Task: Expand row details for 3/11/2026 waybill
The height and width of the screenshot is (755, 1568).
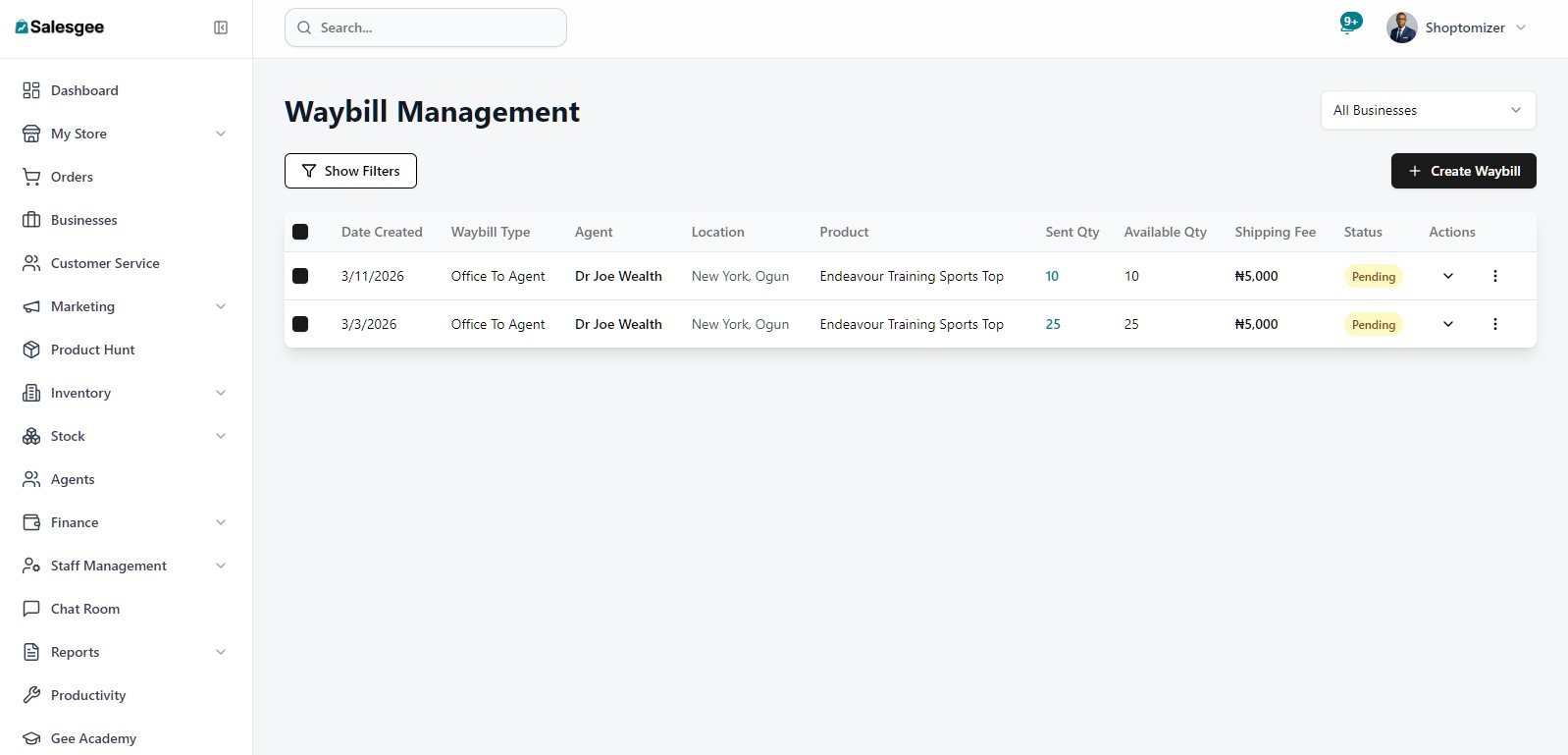Action: [x=1448, y=276]
